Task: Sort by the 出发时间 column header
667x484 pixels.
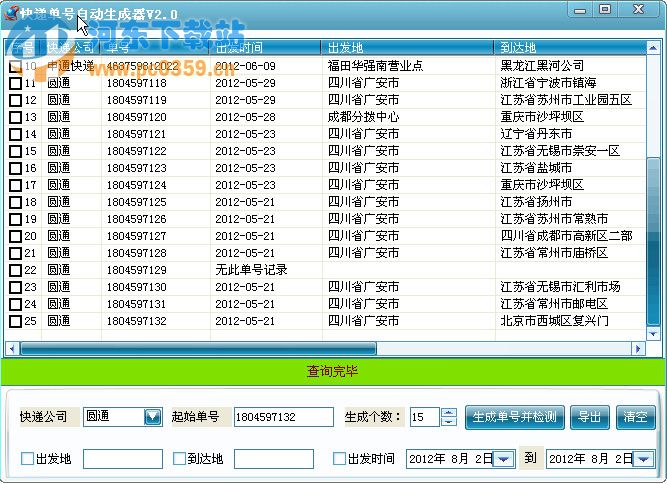Action: (265, 47)
